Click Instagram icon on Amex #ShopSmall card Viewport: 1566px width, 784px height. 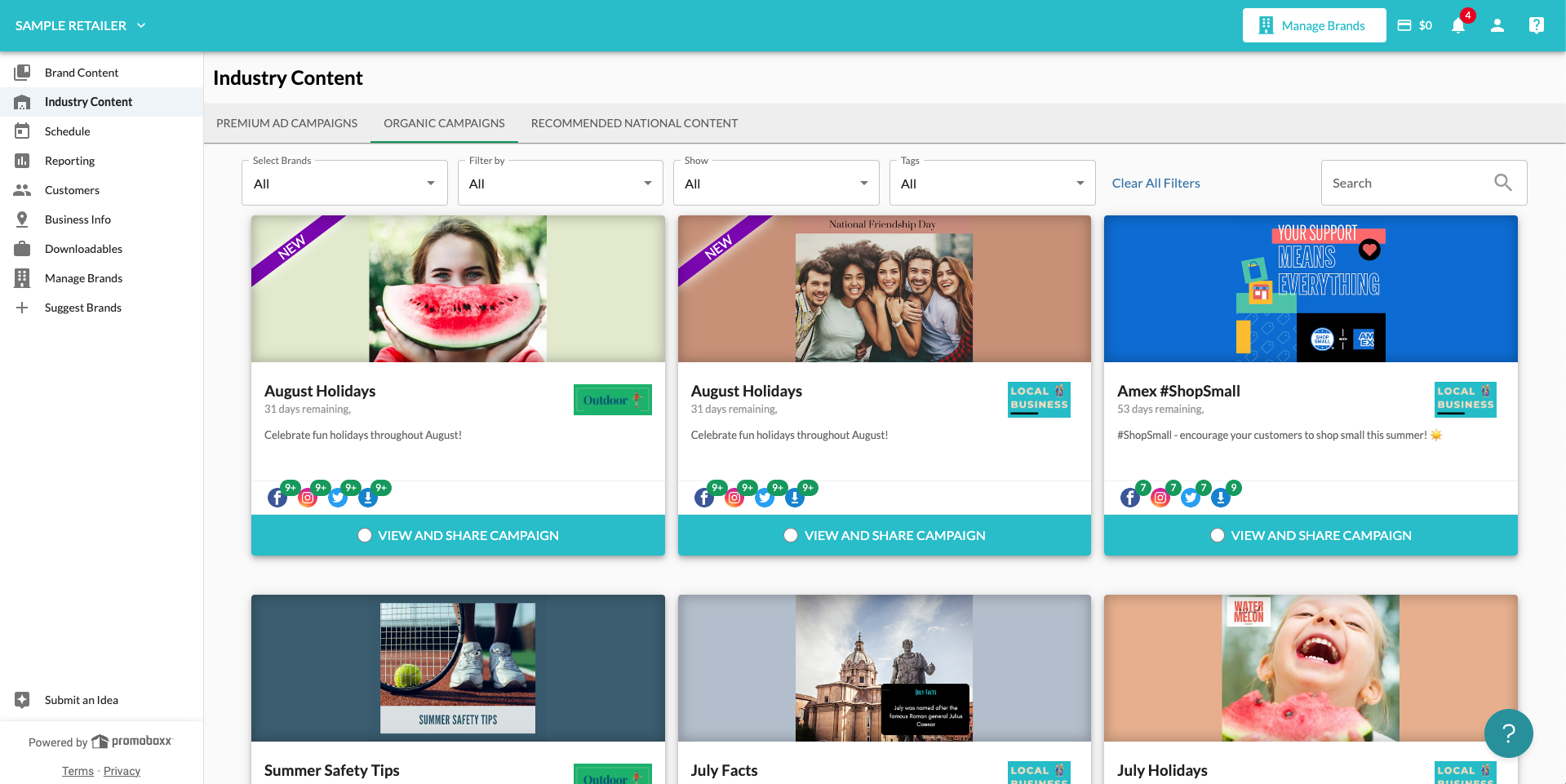(x=1160, y=497)
